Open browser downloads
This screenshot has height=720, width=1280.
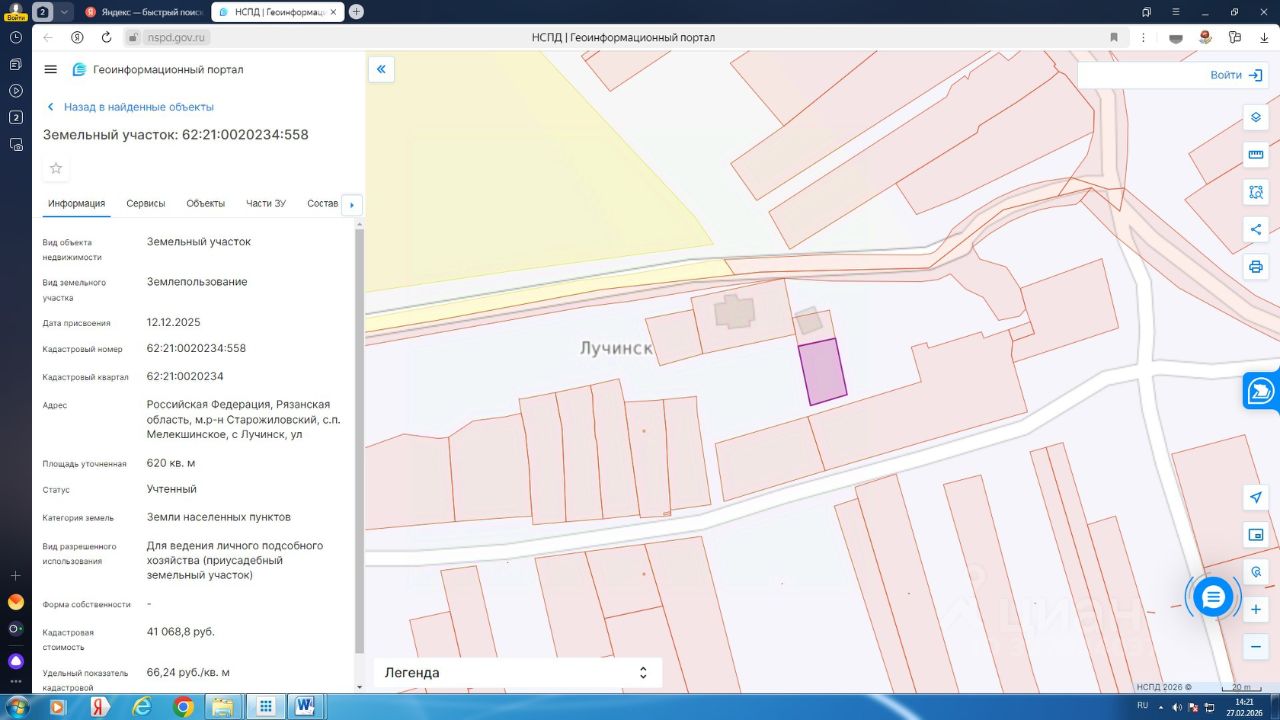click(1264, 37)
